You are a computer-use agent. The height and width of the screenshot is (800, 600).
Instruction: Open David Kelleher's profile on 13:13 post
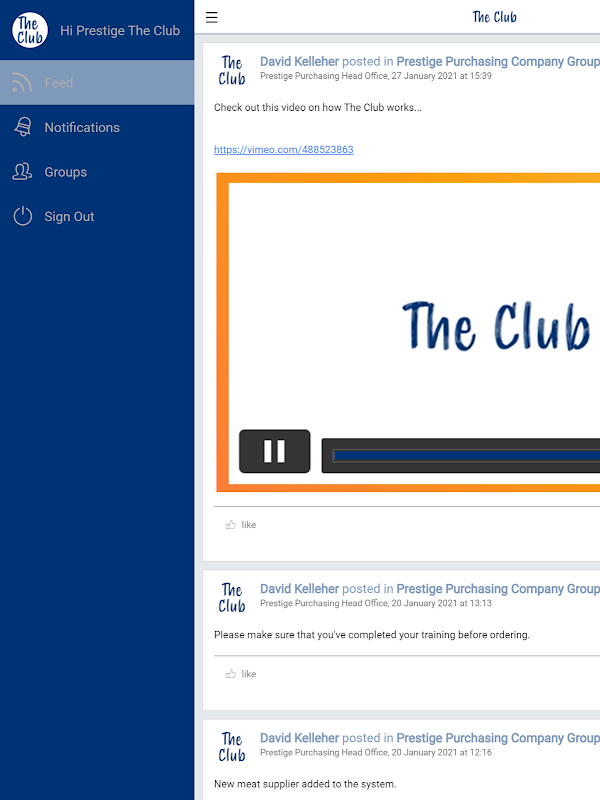point(299,589)
